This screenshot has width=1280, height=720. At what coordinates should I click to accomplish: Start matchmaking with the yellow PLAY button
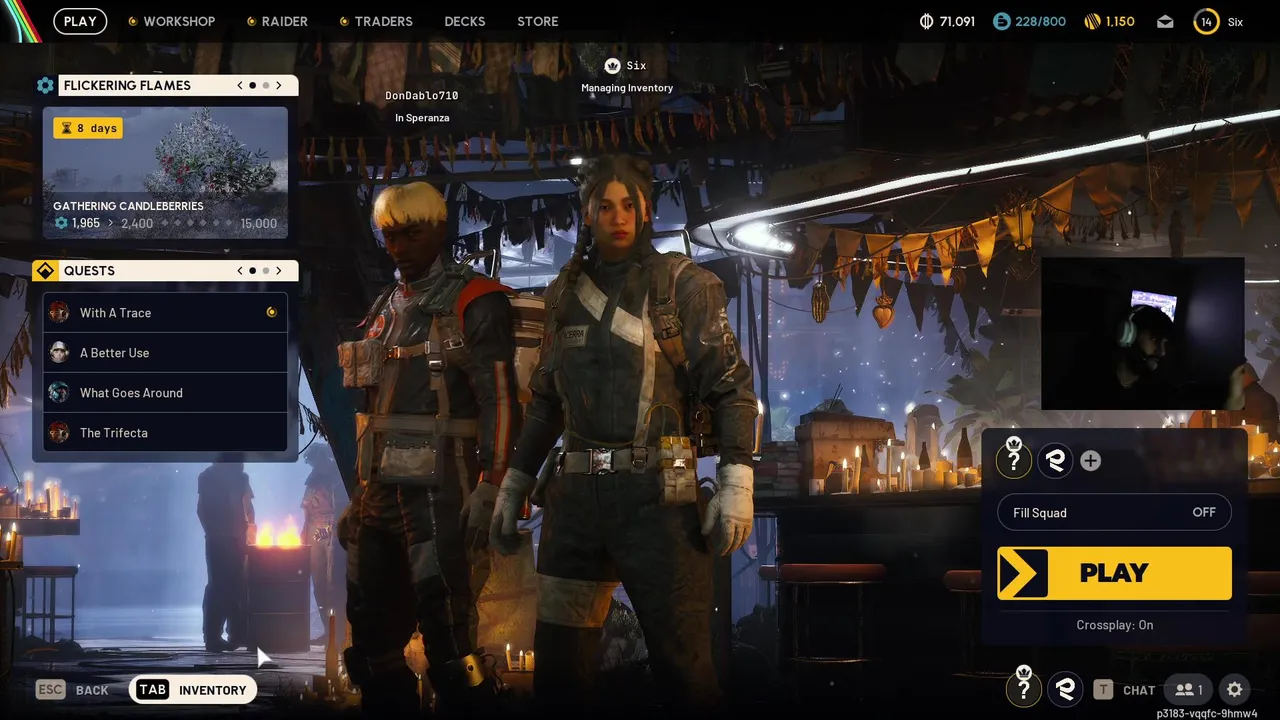(x=1114, y=573)
